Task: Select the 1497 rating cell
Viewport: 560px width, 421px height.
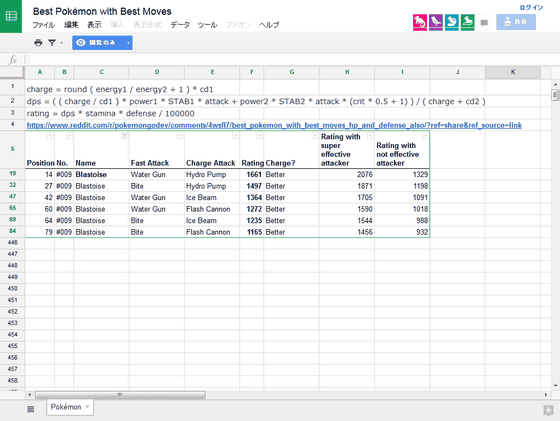Action: tap(252, 186)
